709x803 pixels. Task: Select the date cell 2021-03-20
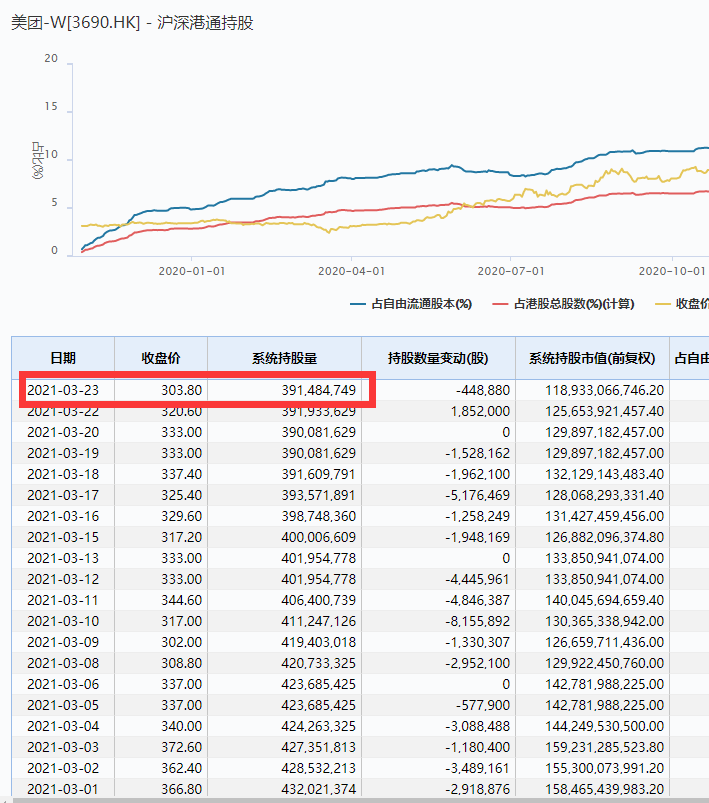click(63, 432)
